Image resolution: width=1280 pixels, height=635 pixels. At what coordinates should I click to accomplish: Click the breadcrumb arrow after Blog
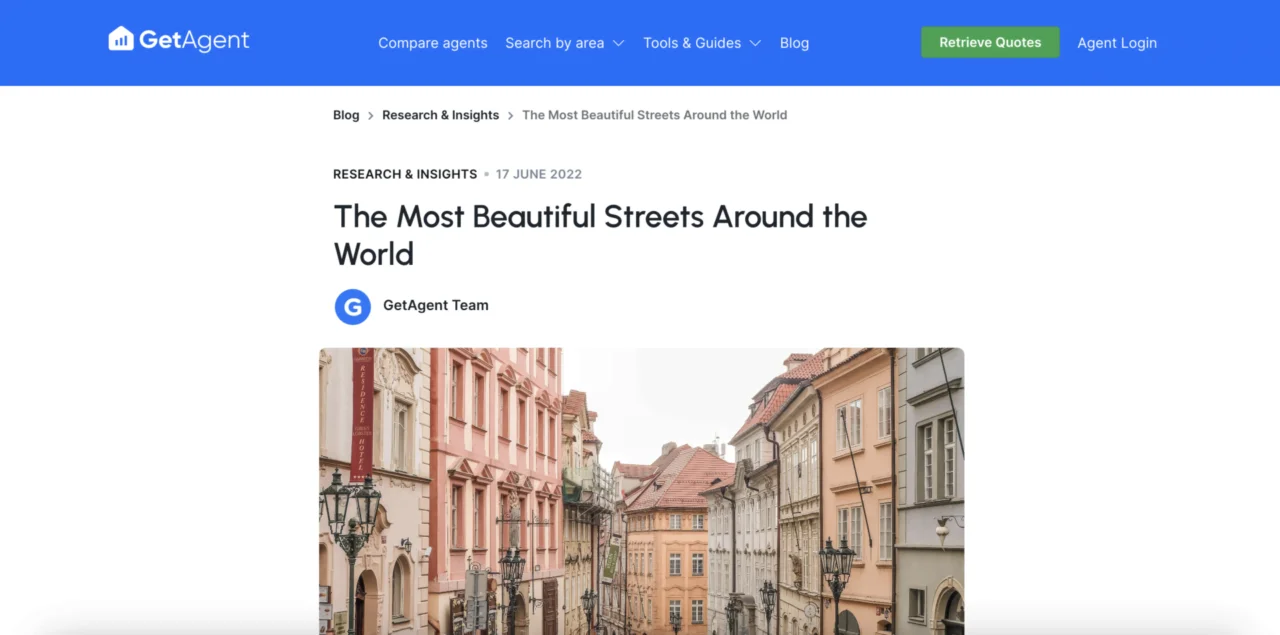coord(371,116)
